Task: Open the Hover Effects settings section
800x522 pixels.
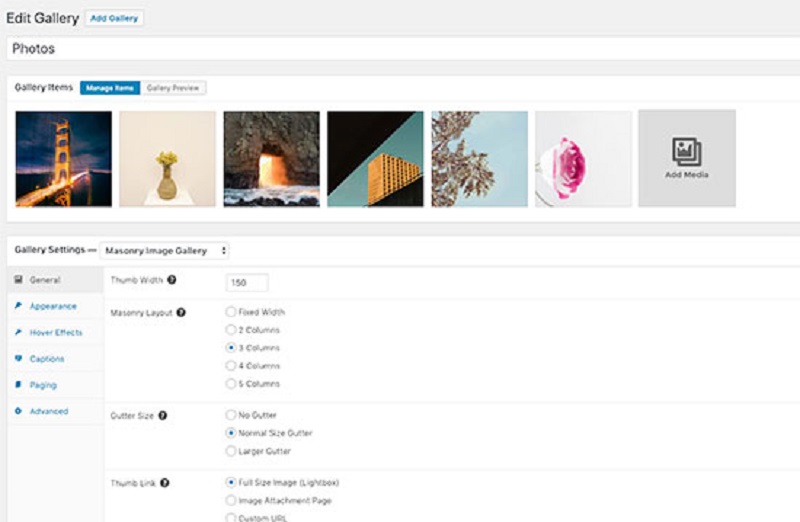Action: click(x=56, y=332)
